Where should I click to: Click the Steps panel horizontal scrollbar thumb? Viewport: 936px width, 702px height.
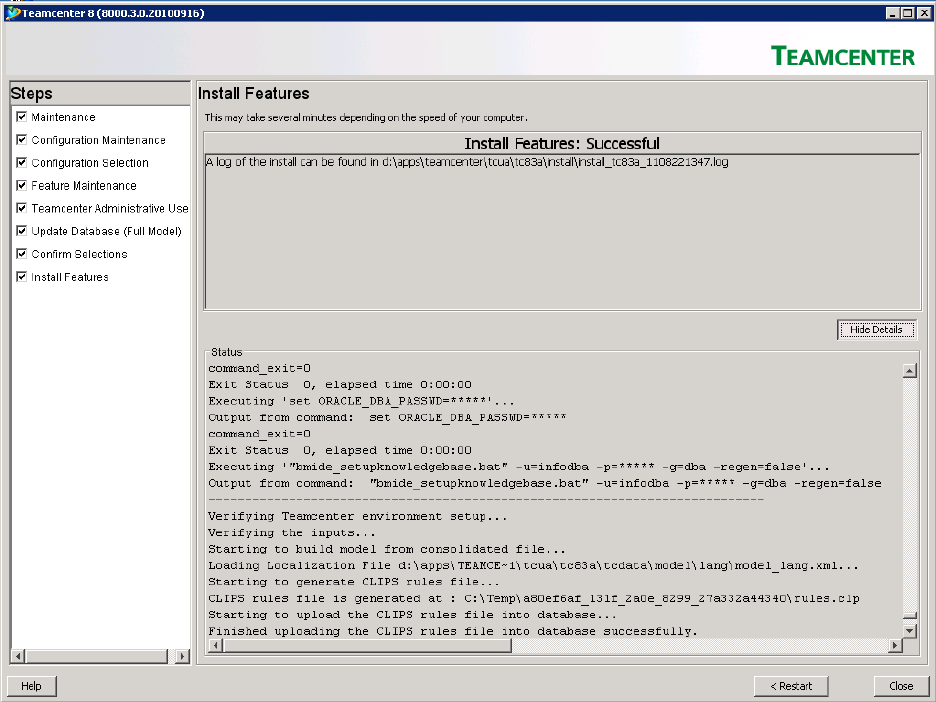coord(97,656)
